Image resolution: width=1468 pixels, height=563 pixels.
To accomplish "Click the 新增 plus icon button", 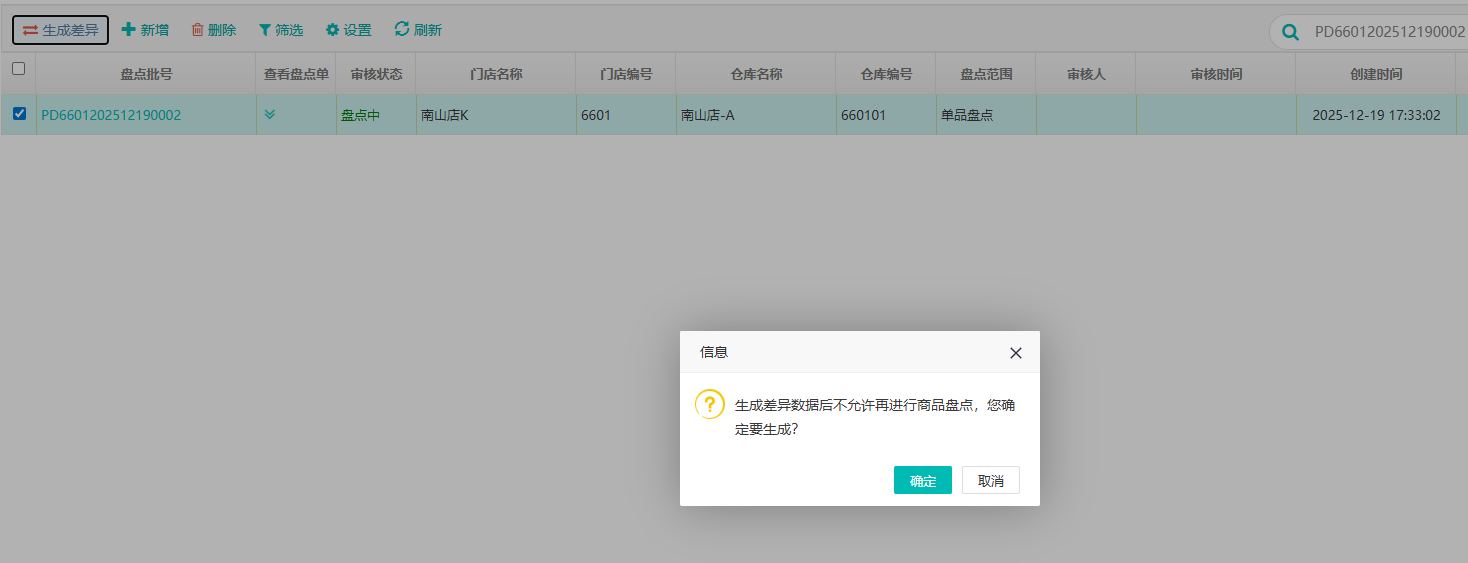I will [x=145, y=30].
